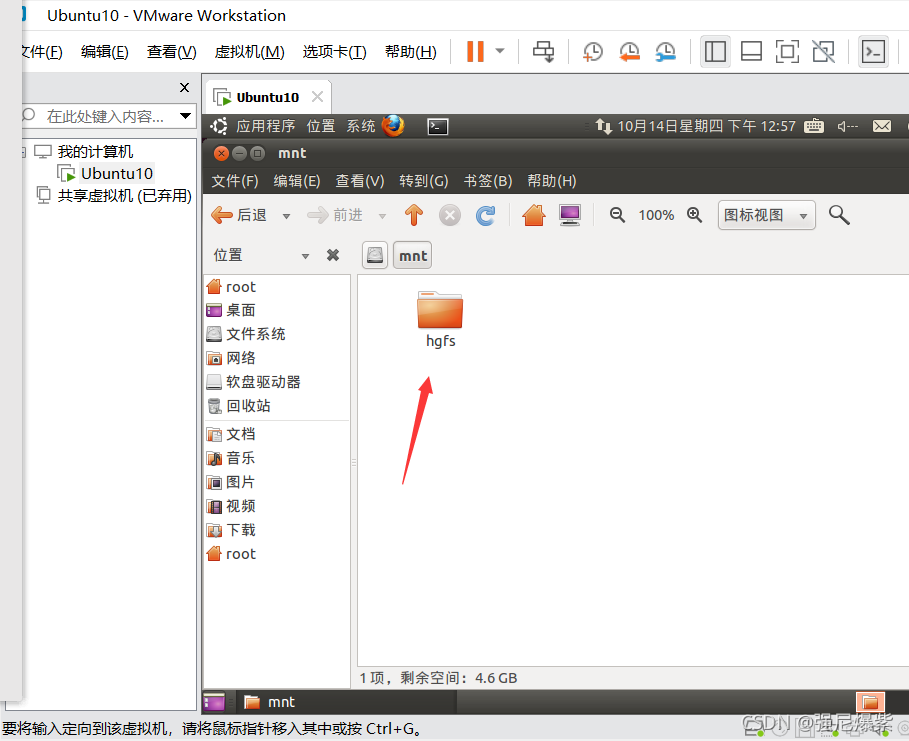
Task: Toggle the VMware library sidebar view icon
Action: pyautogui.click(x=715, y=52)
